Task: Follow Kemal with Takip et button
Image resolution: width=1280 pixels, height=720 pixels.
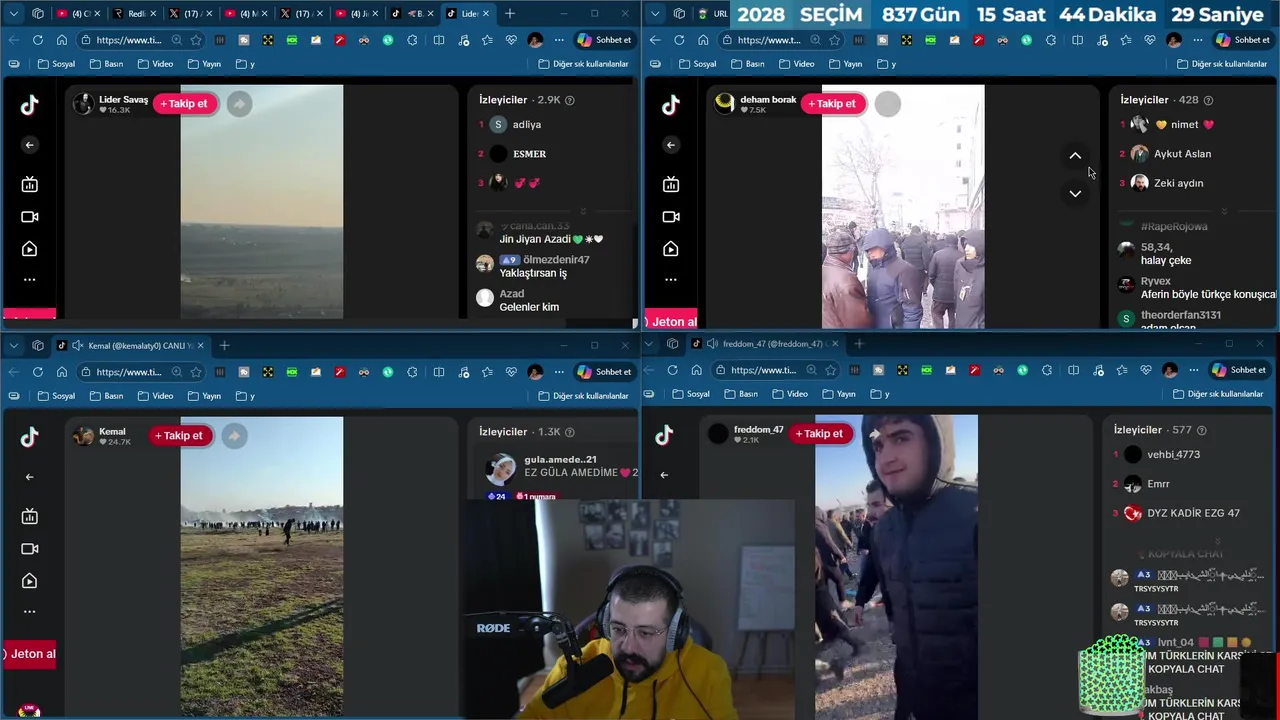Action: pyautogui.click(x=180, y=436)
